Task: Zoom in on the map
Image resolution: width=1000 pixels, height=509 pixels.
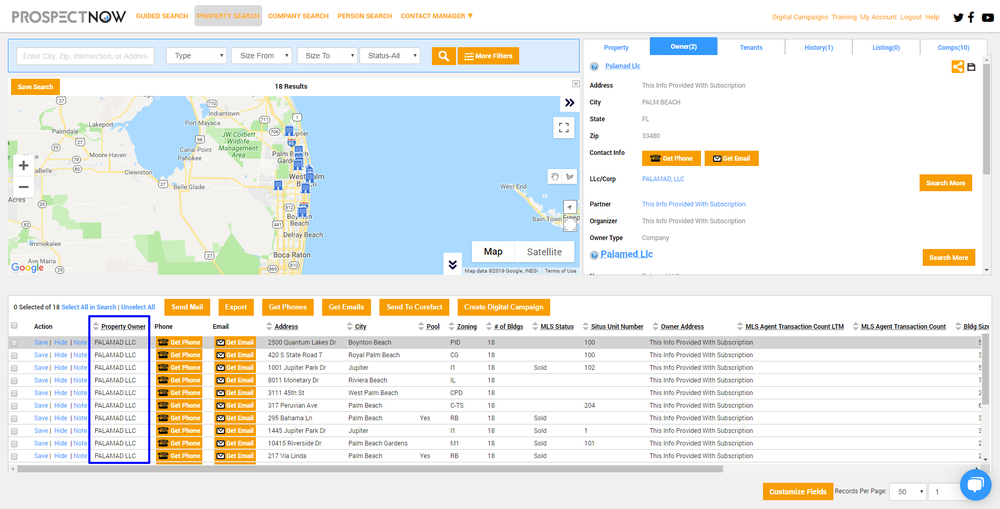Action: (x=24, y=166)
